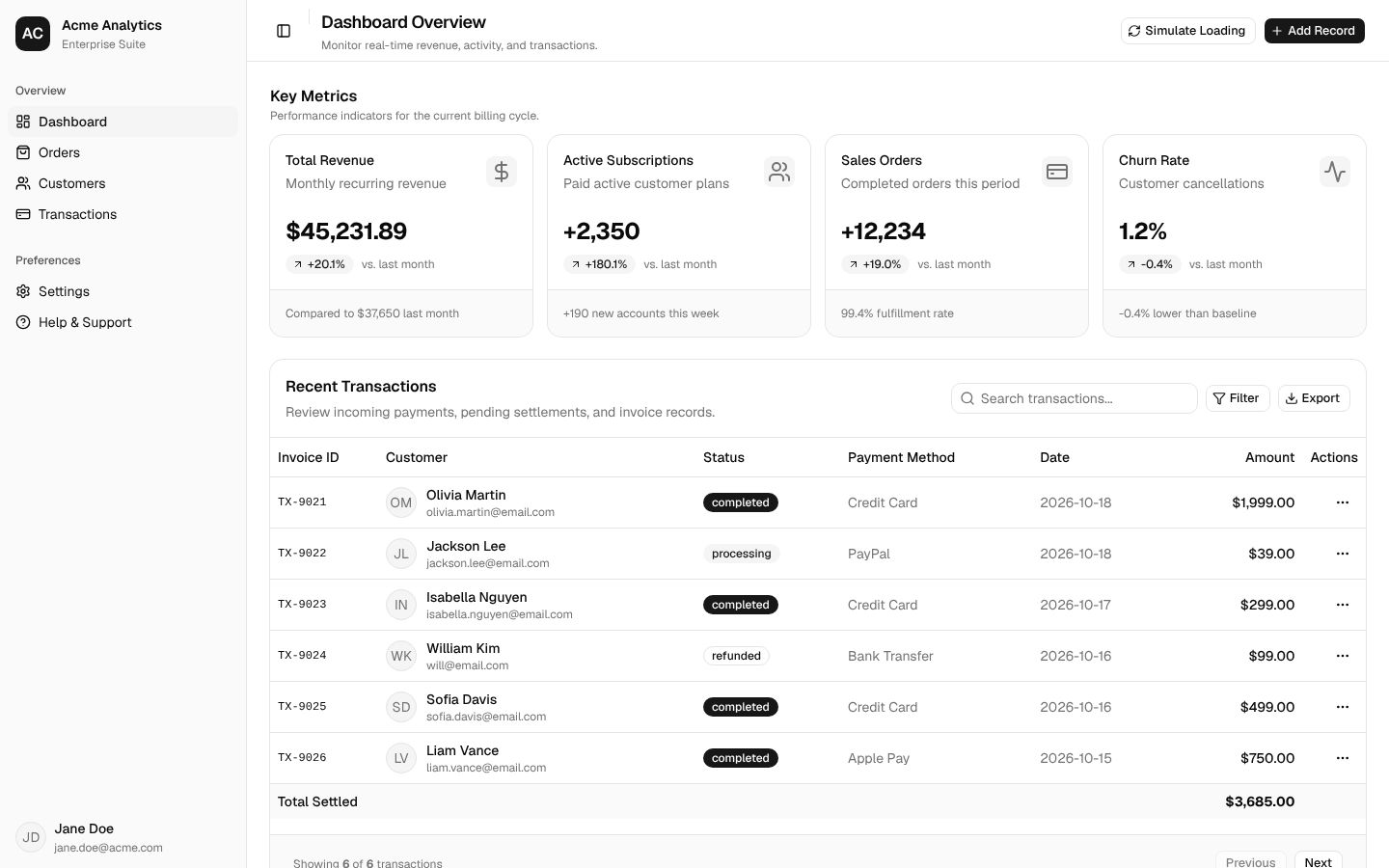Viewport: 1389px width, 868px height.
Task: Click the Date column header
Action: [1054, 457]
